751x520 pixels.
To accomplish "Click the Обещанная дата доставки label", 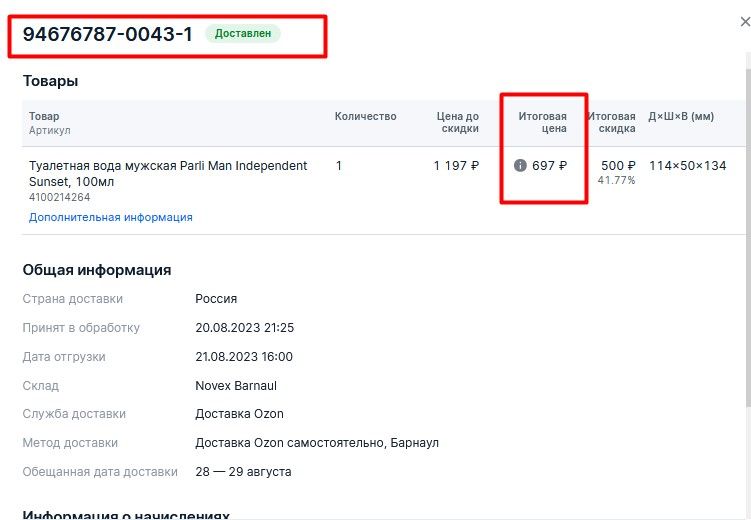I will 100,472.
